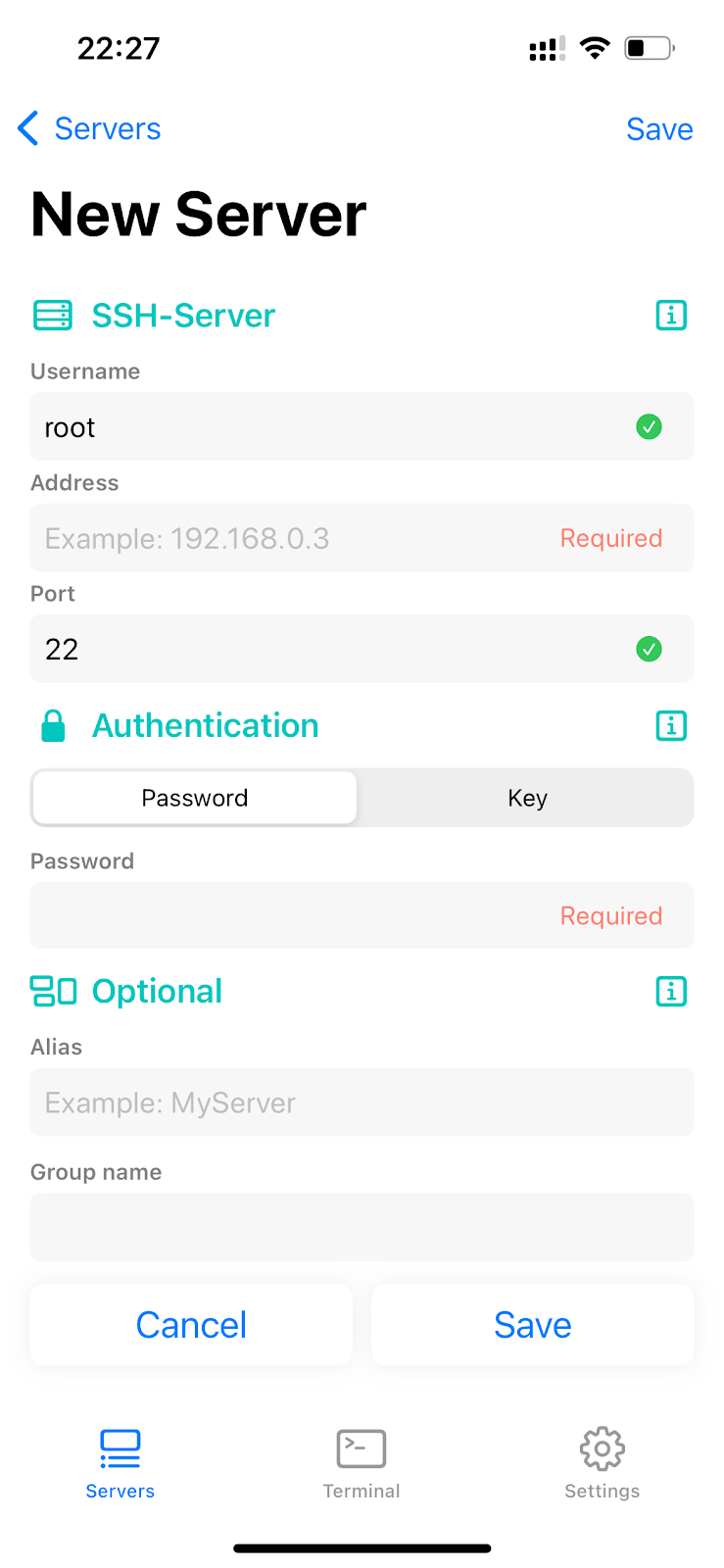The height and width of the screenshot is (1568, 724).
Task: Focus the Password input field
Action: [294, 915]
